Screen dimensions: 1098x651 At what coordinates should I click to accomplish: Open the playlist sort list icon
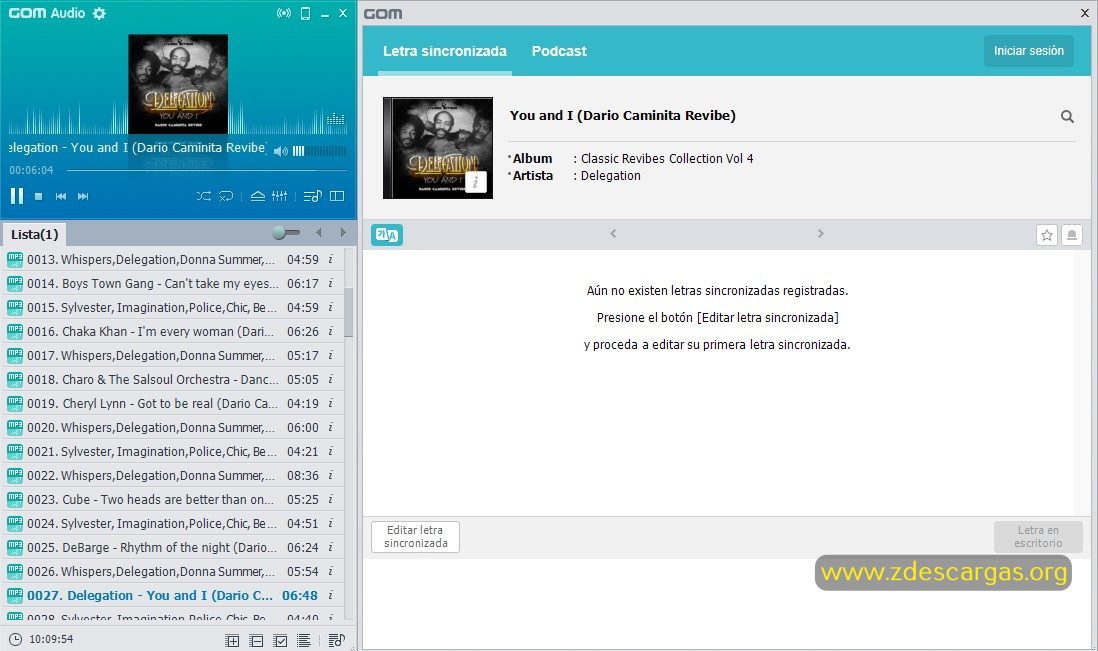[303, 640]
